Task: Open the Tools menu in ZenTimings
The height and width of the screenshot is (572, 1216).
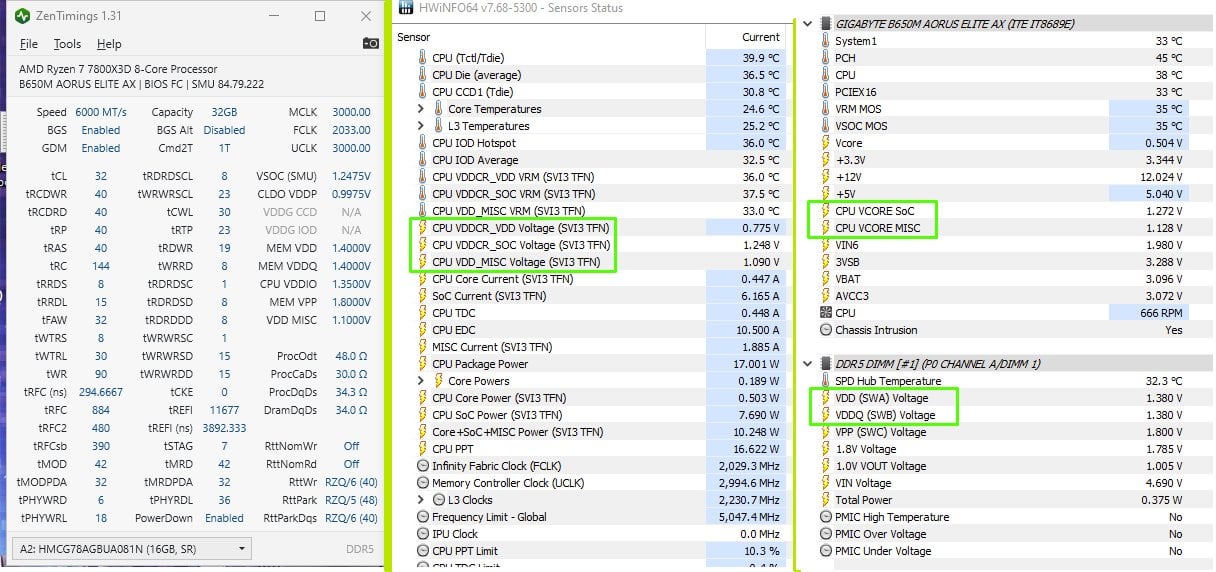Action: (67, 44)
